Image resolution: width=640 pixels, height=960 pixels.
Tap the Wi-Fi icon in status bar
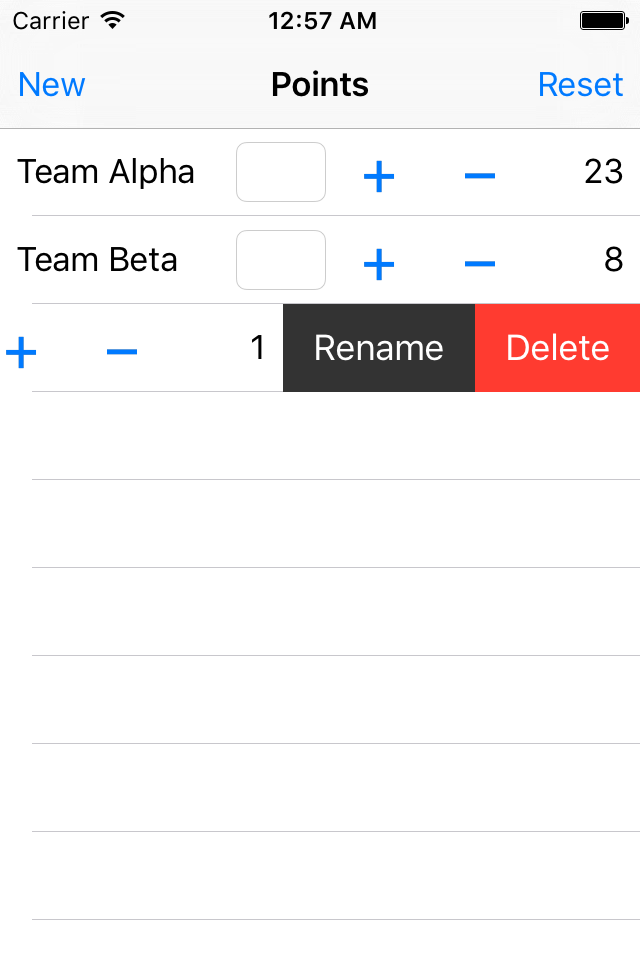click(x=113, y=21)
